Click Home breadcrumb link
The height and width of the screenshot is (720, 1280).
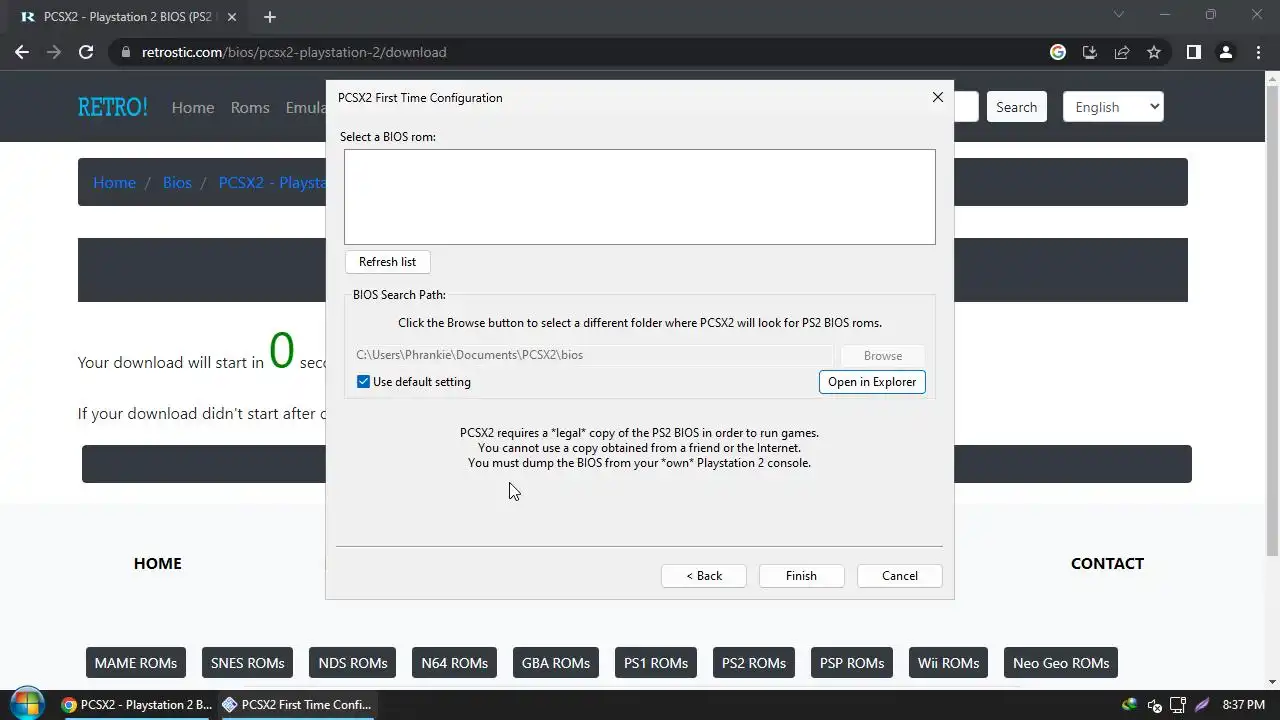[114, 182]
